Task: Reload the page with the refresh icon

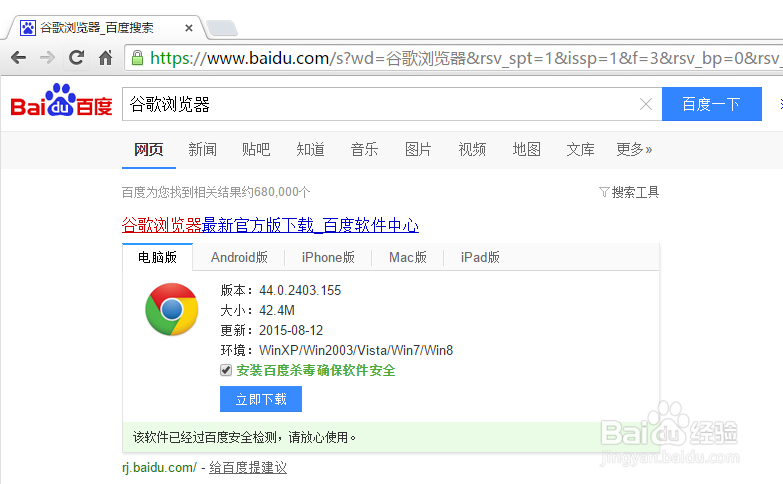Action: [76, 58]
